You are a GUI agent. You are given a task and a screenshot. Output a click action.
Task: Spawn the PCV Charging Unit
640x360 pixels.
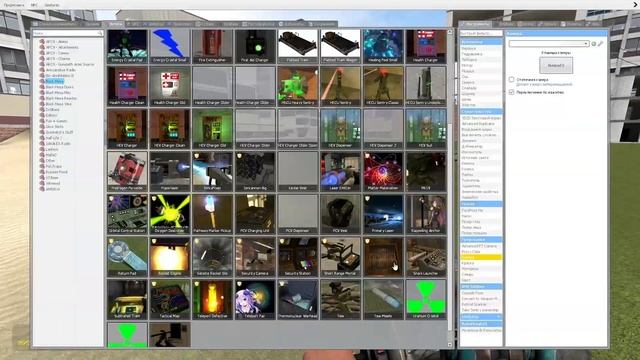[255, 214]
